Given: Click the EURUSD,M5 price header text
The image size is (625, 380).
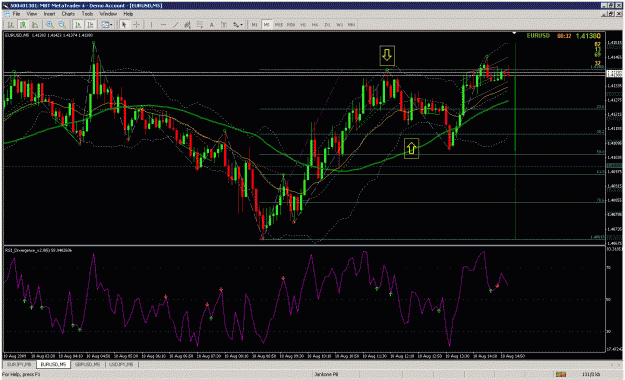Looking at the screenshot, I should pyautogui.click(x=49, y=35).
